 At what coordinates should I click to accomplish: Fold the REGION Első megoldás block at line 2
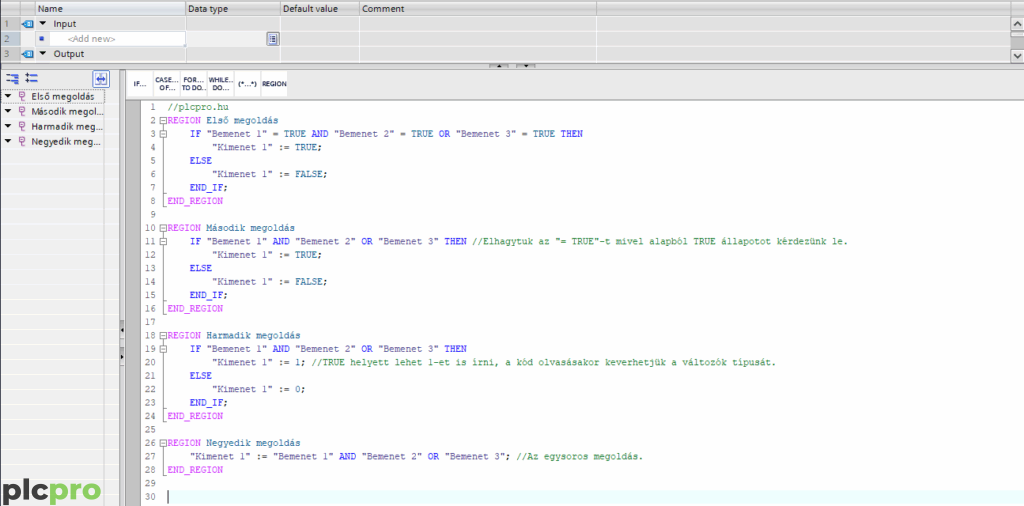click(x=163, y=120)
